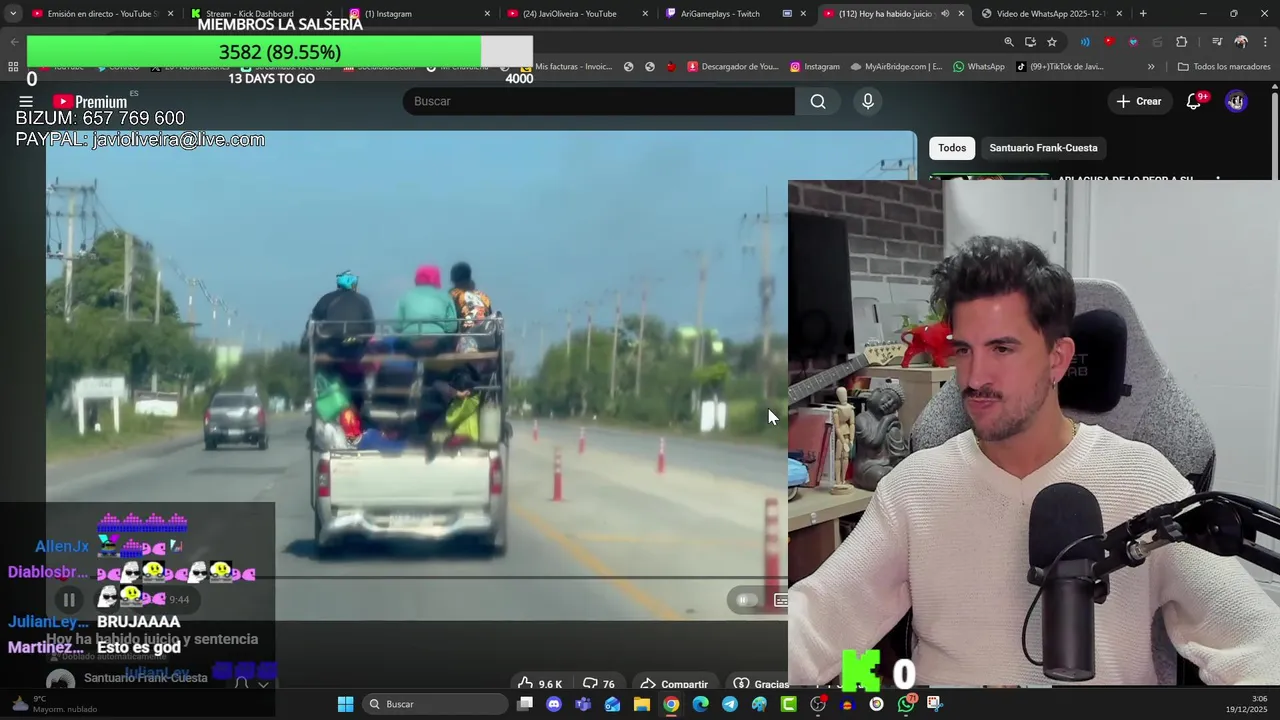Toggle the autoplay switch in player
1280x720 pixels.
(x=746, y=600)
